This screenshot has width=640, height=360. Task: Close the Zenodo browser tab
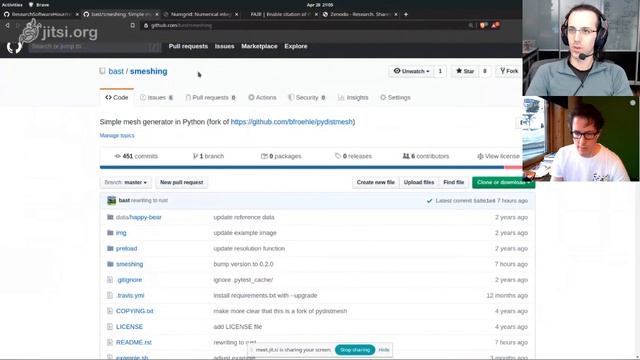[396, 14]
